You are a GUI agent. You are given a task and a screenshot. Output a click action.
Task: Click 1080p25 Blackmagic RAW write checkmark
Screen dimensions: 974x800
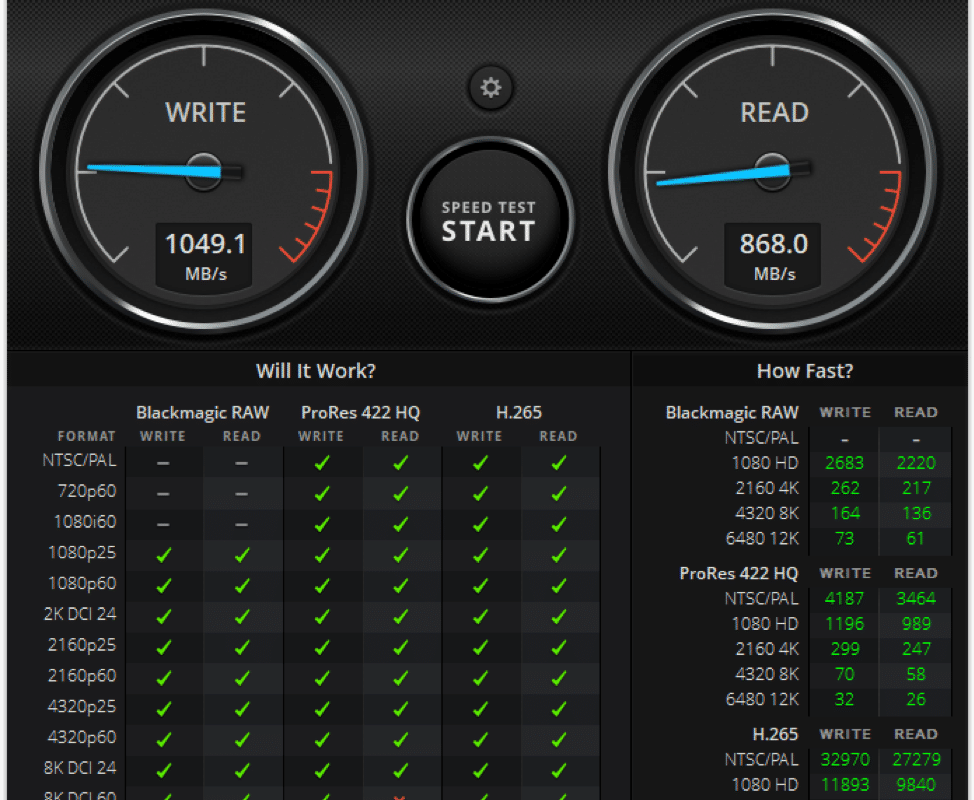tap(163, 555)
